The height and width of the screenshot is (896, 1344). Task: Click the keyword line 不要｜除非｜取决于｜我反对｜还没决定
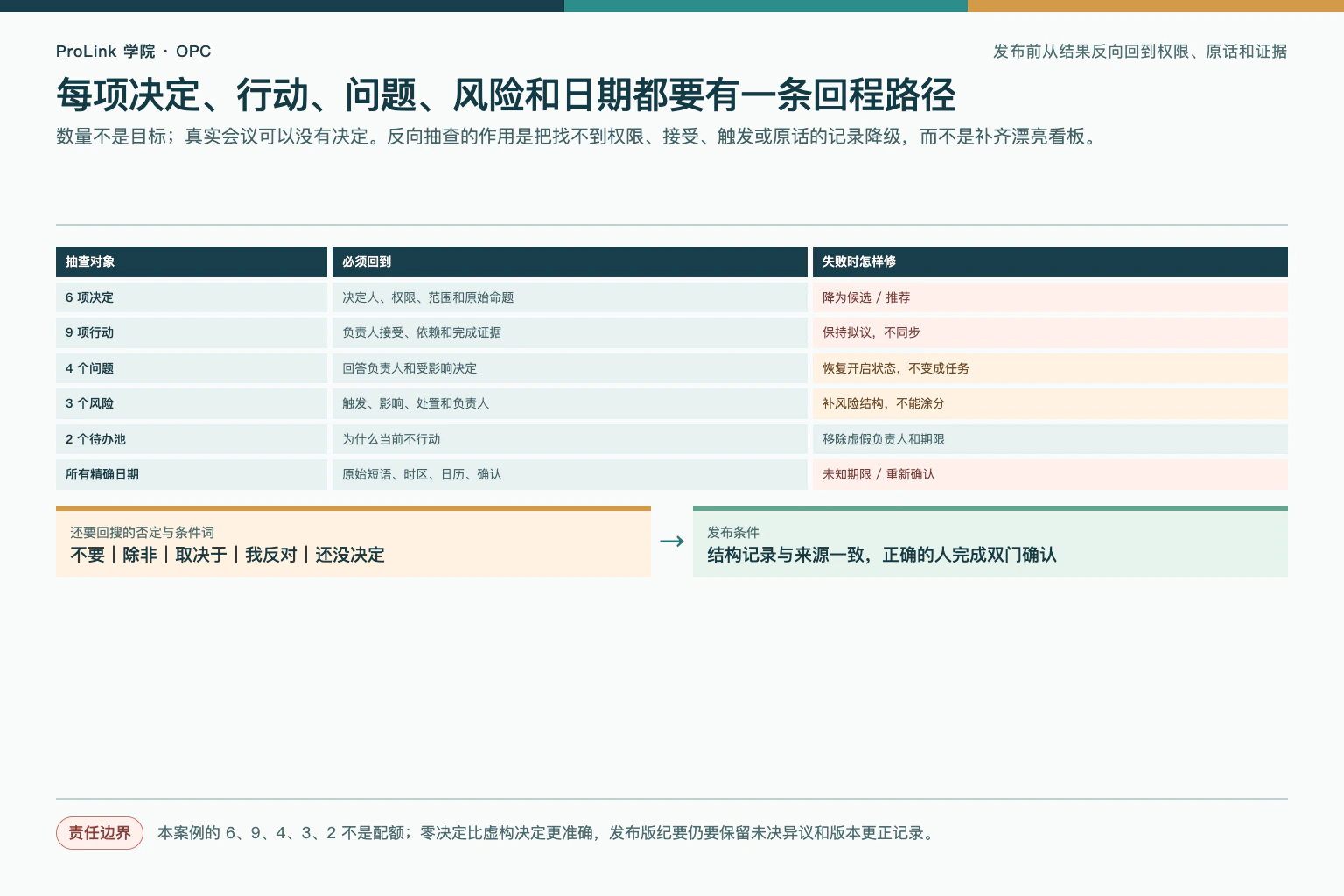point(227,555)
